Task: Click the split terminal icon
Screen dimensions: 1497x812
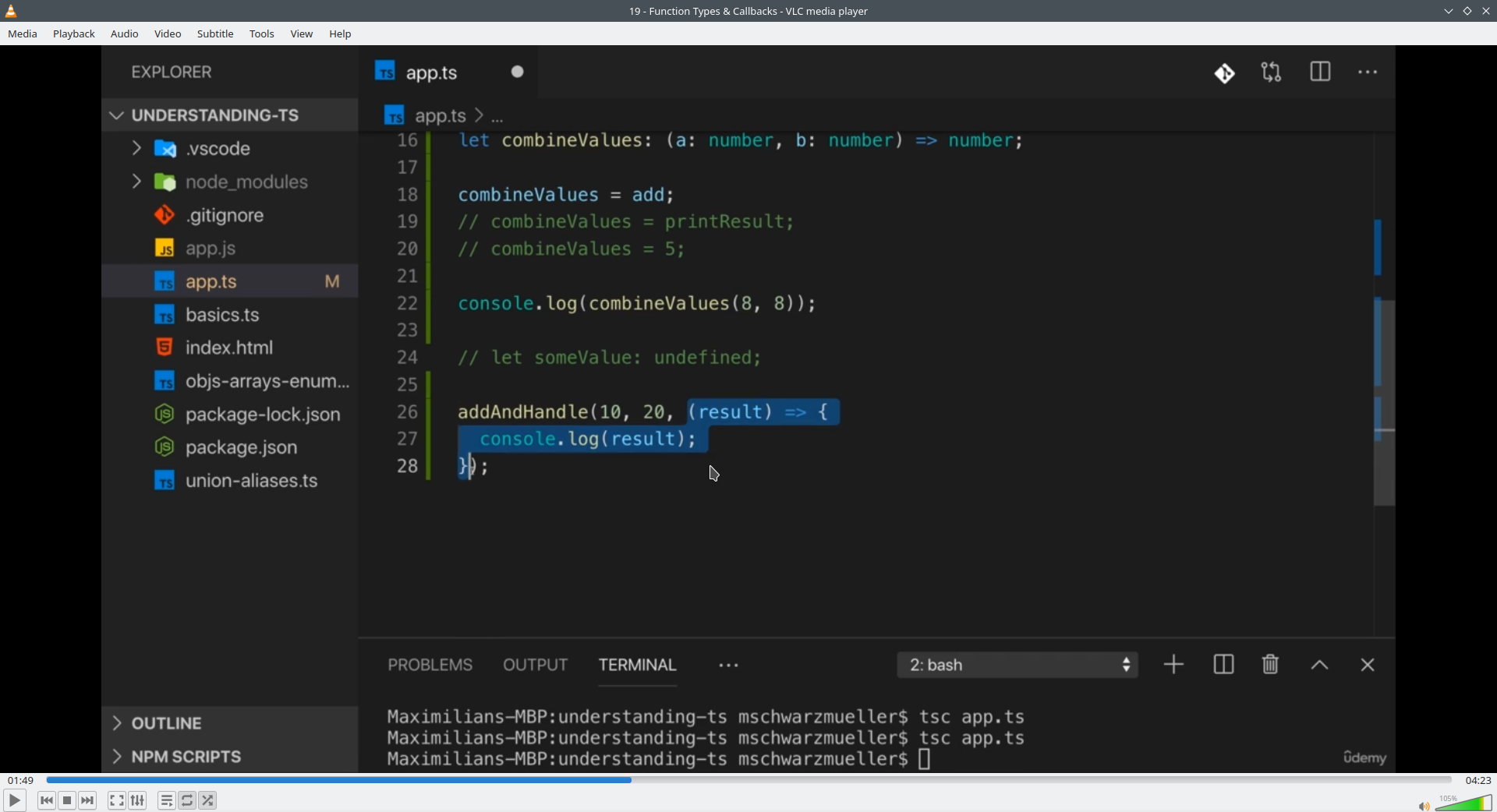Action: (1223, 665)
